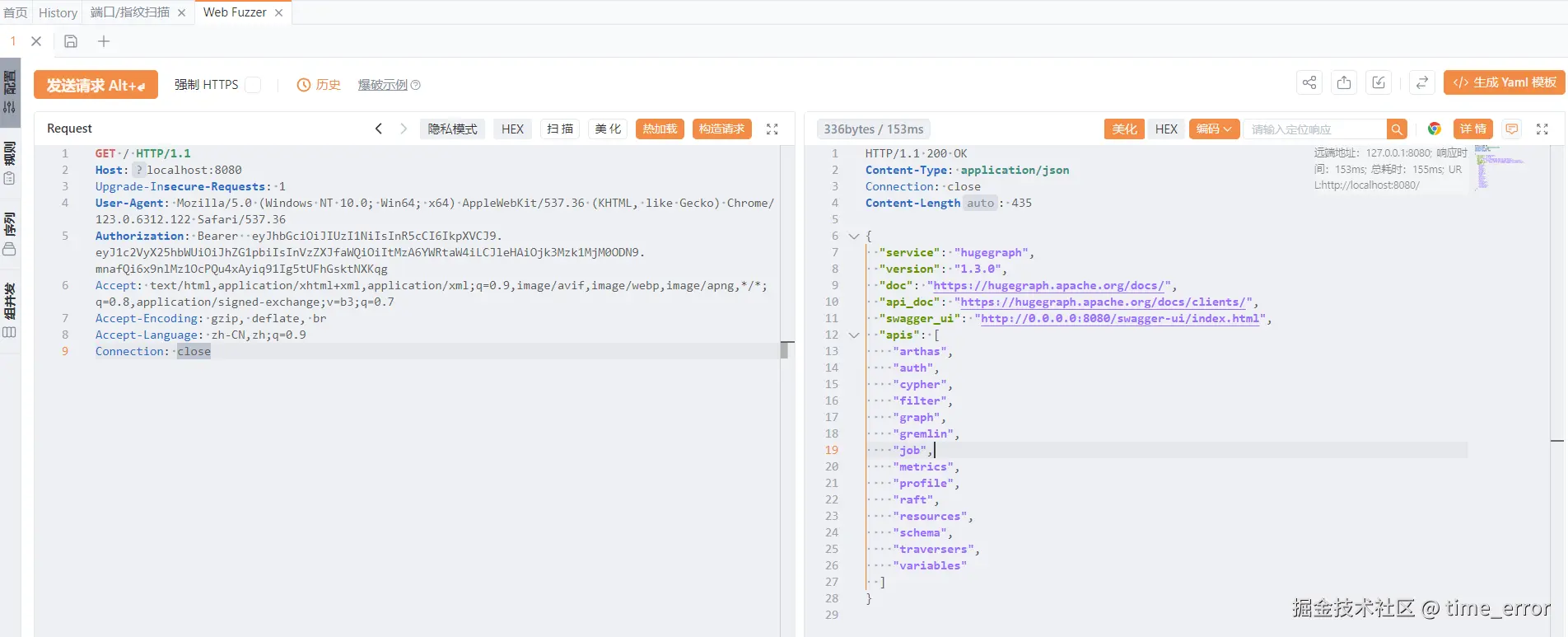Open the 爆破示例 link
This screenshot has height=637, width=1568.
pyautogui.click(x=383, y=85)
